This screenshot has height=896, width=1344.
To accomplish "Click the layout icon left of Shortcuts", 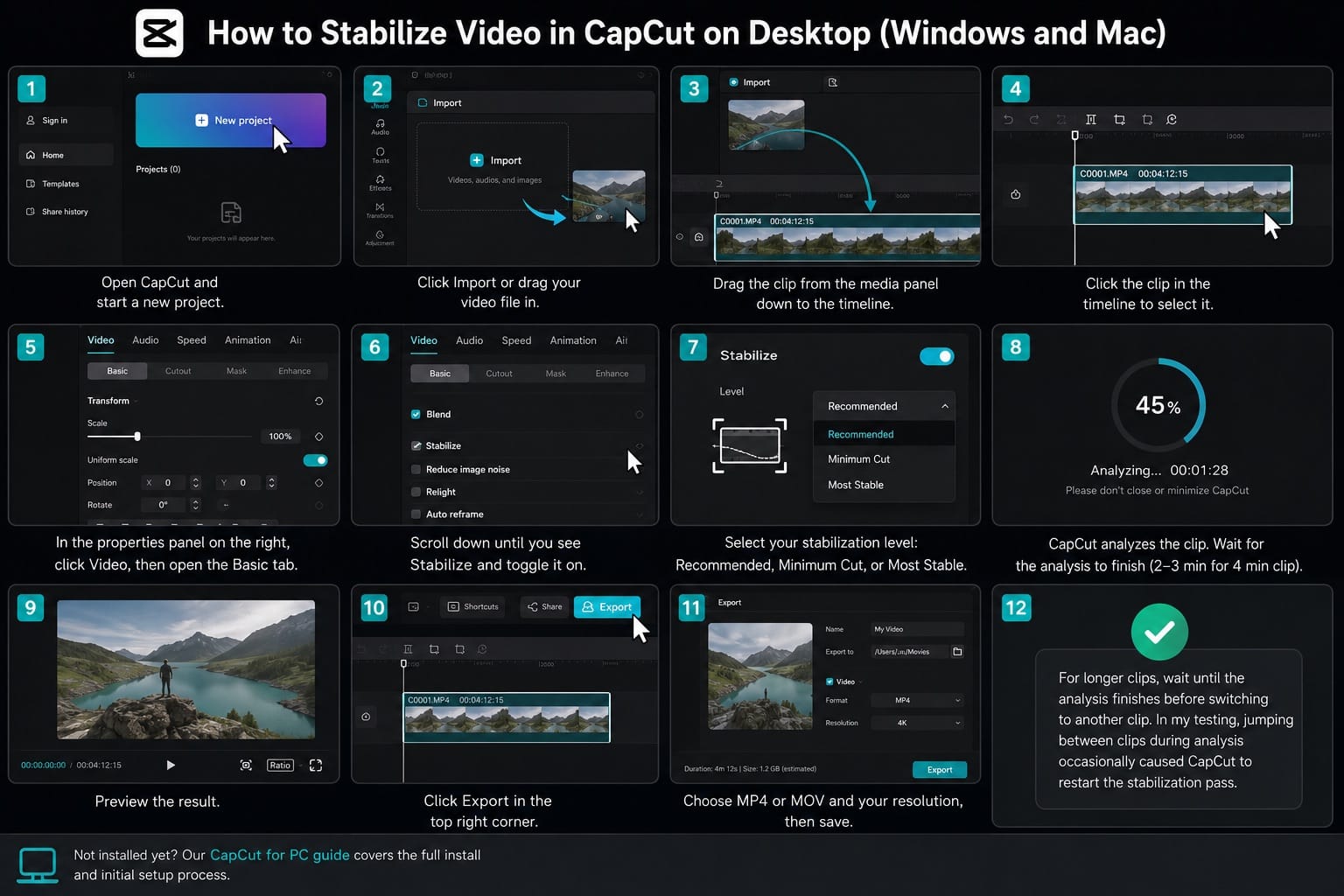I will point(414,606).
